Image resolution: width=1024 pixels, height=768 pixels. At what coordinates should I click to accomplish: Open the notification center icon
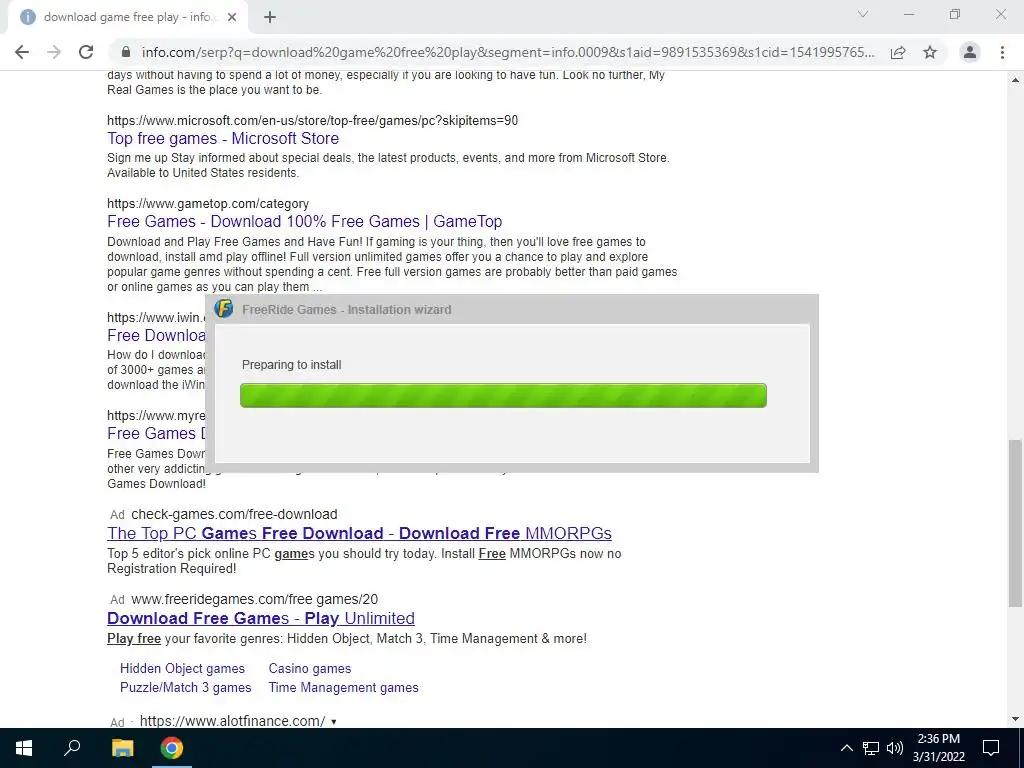coord(991,748)
